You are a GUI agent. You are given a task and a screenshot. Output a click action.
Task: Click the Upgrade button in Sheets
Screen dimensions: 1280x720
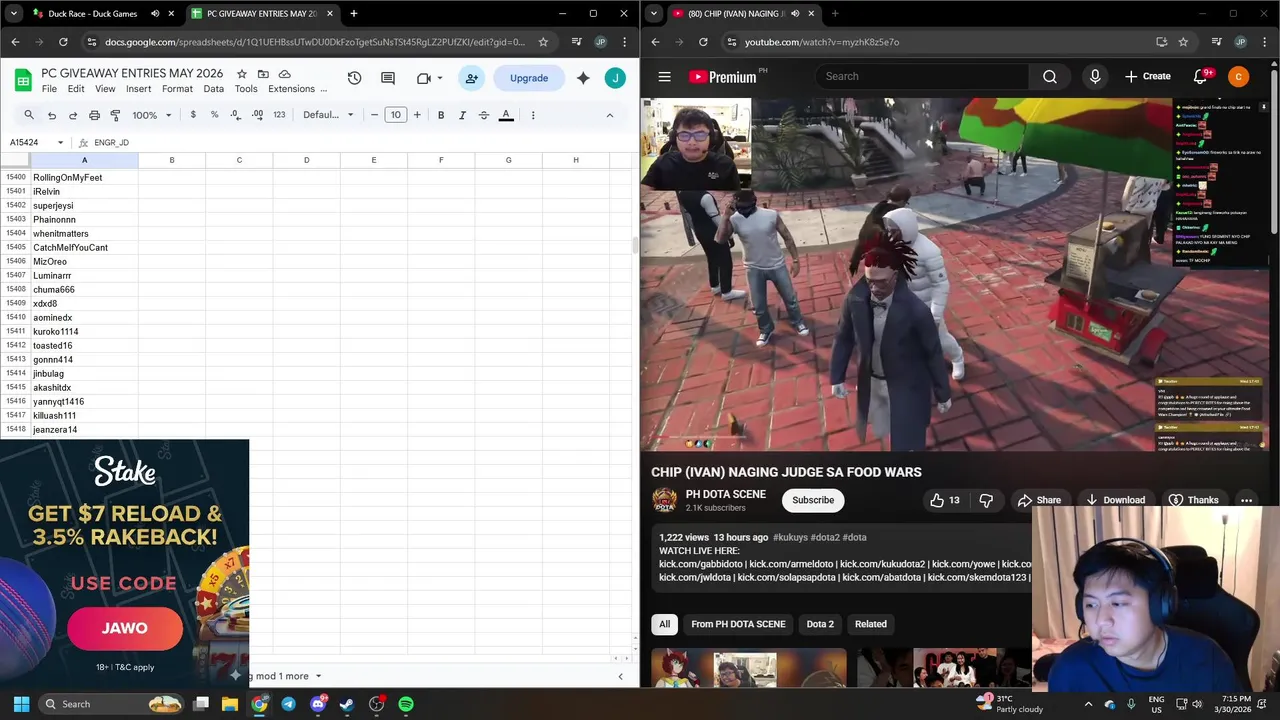click(529, 78)
